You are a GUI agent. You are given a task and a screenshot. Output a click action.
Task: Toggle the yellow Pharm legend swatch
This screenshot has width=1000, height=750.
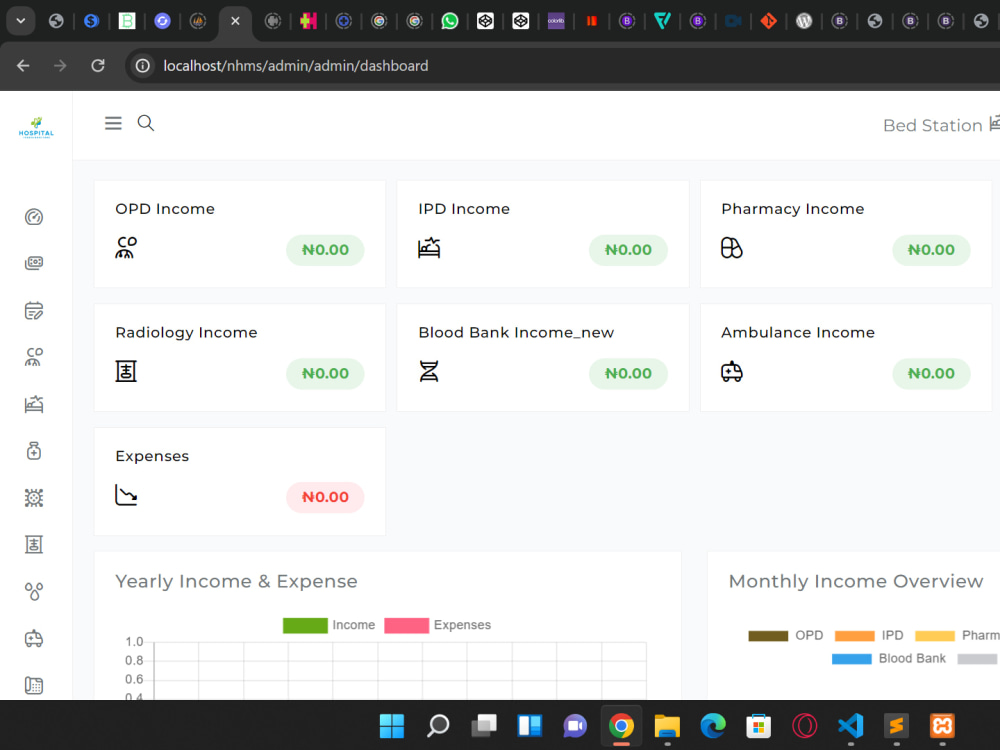coord(934,636)
